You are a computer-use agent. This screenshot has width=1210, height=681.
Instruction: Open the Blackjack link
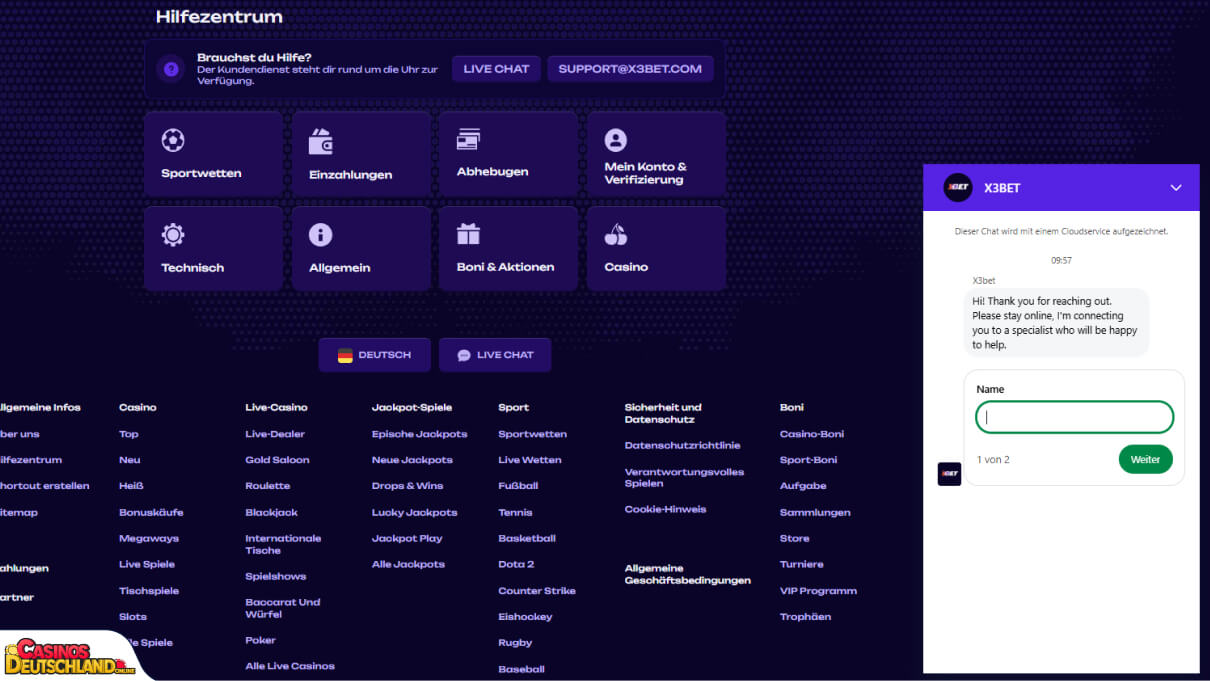271,512
